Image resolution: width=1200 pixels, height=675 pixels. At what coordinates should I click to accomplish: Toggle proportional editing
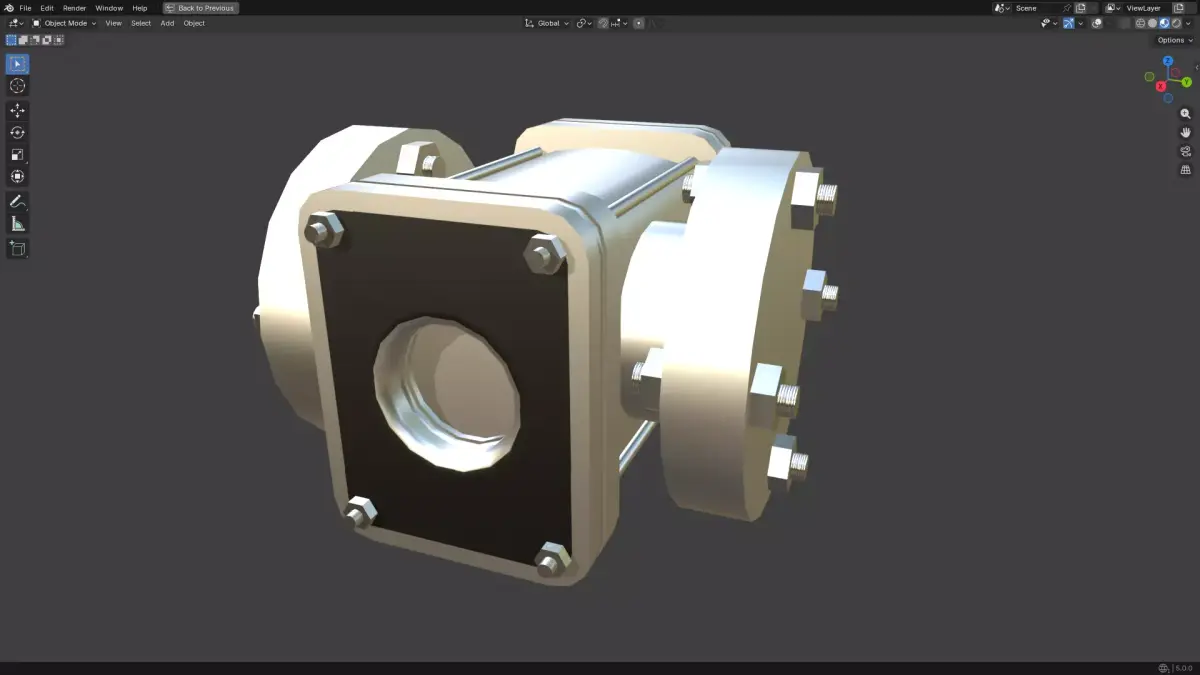(x=639, y=23)
